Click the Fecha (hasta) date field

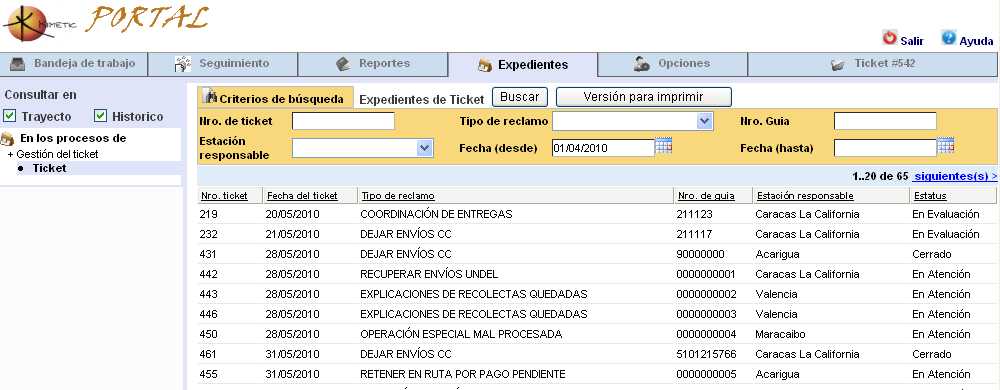tap(885, 148)
